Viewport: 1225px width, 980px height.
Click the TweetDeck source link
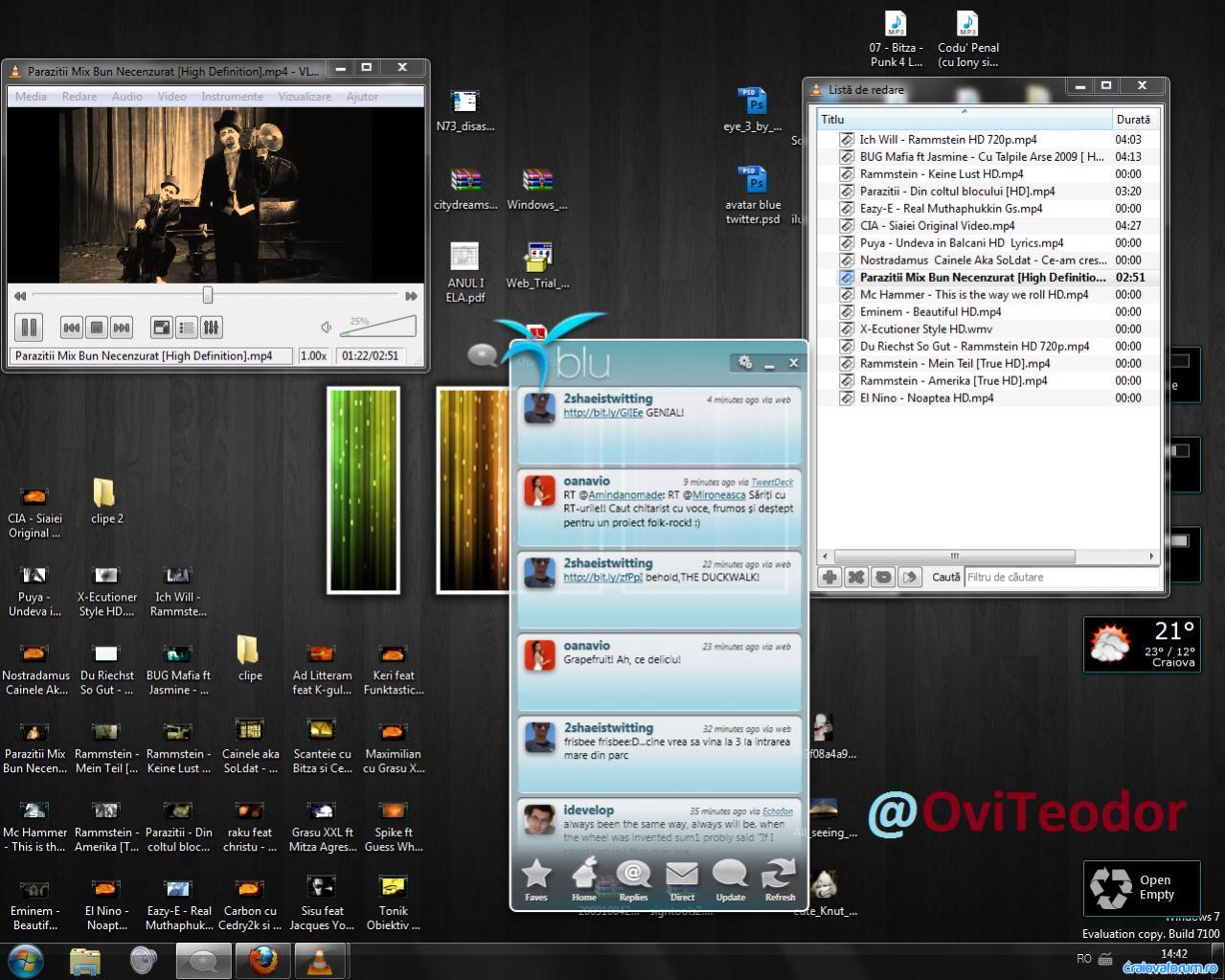(772, 482)
